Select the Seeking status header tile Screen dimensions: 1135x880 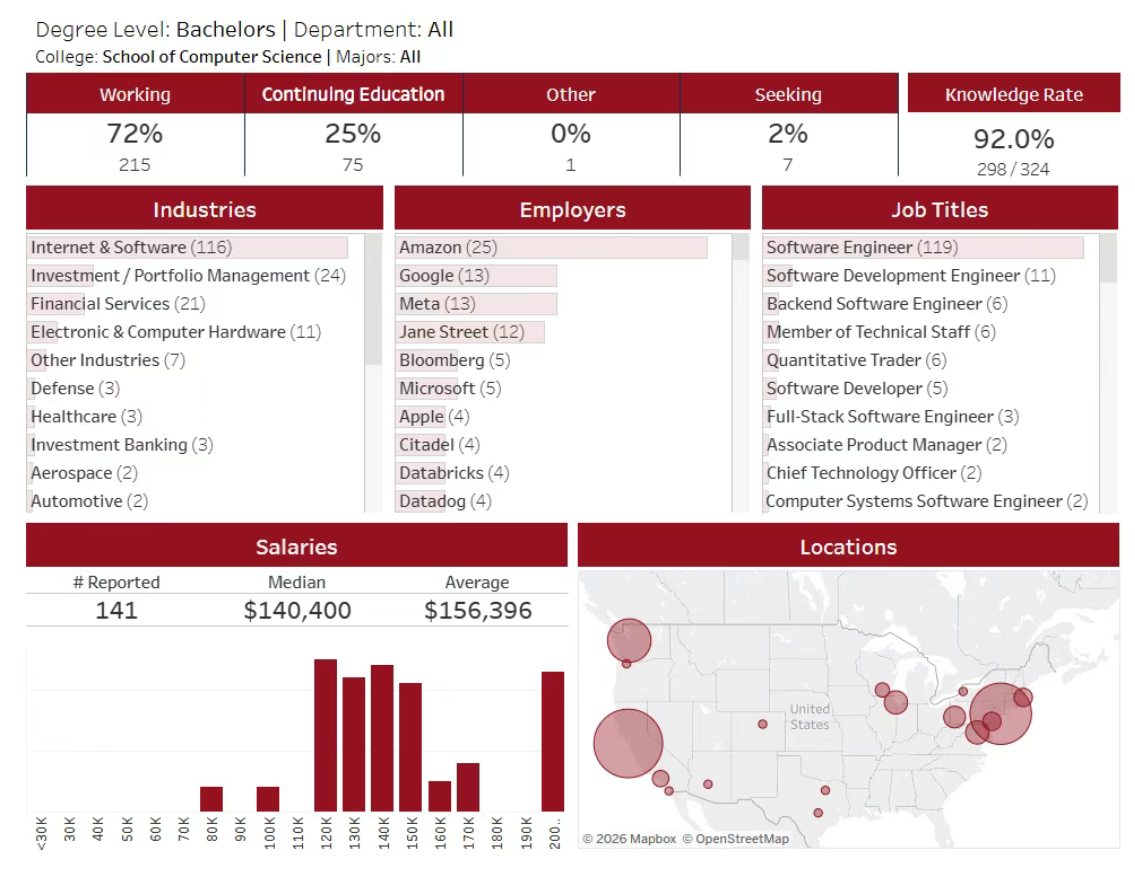pyautogui.click(x=788, y=95)
